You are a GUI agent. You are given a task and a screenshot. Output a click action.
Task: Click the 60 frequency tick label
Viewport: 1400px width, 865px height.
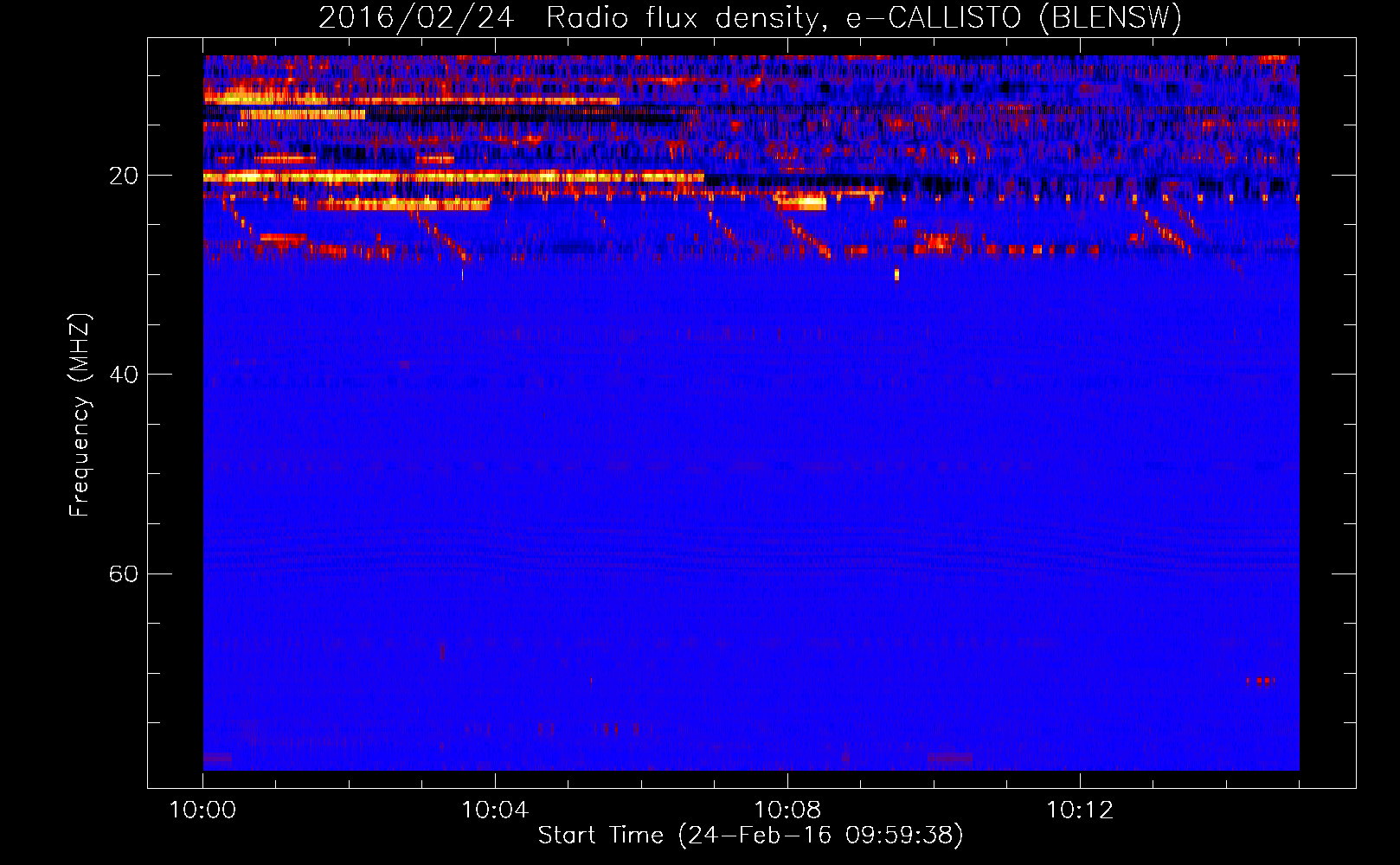(x=124, y=574)
